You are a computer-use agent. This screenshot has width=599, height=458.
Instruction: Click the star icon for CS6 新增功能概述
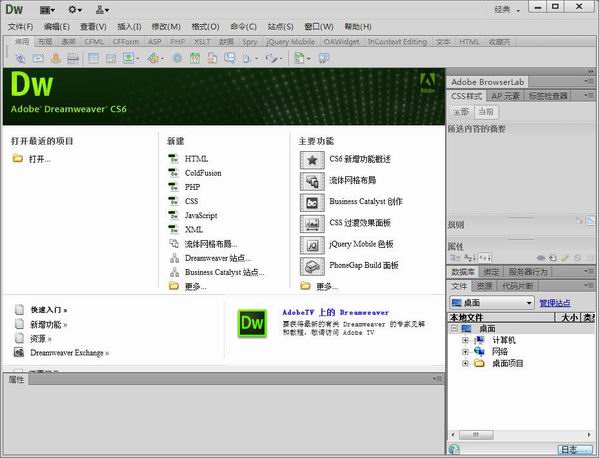[x=312, y=160]
